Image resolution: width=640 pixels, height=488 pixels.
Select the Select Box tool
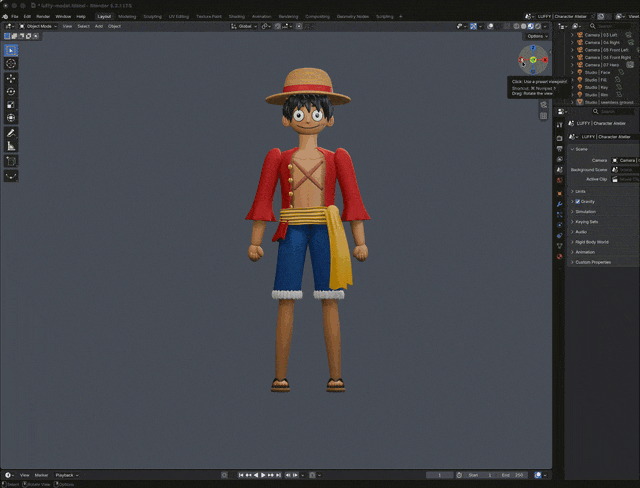(11, 50)
